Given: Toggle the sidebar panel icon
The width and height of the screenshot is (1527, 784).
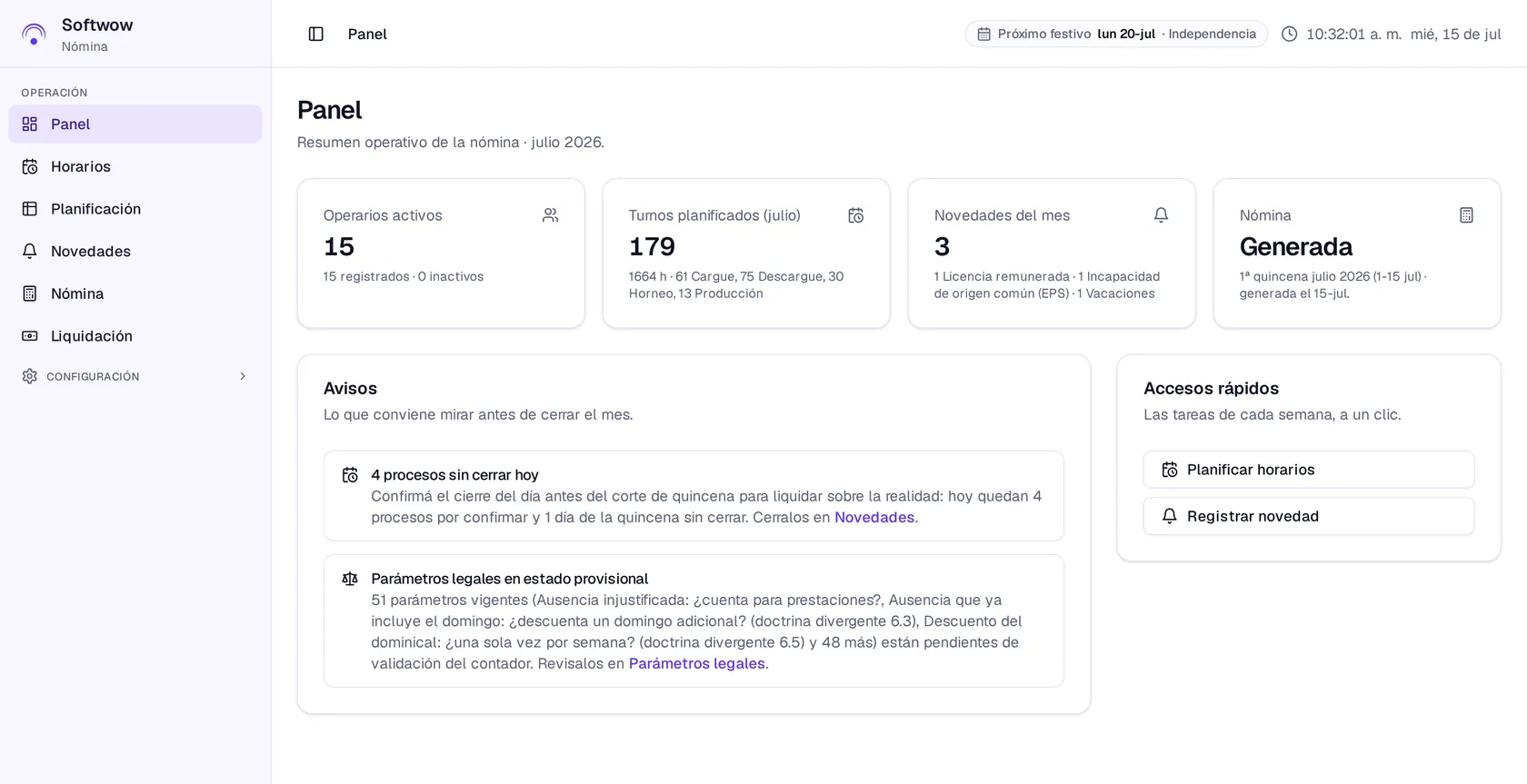Looking at the screenshot, I should (316, 34).
